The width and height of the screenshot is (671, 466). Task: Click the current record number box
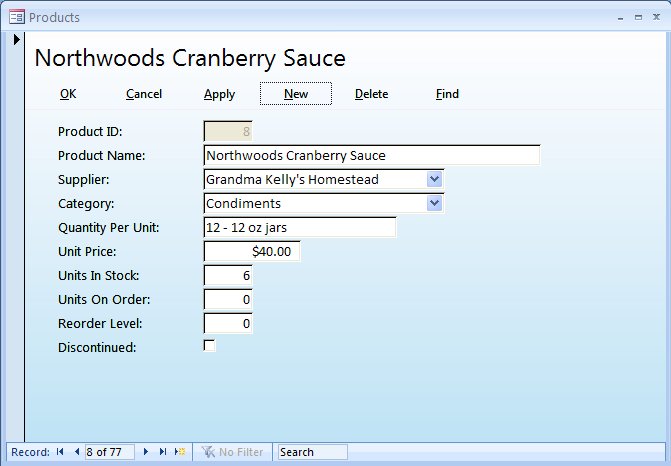pyautogui.click(x=110, y=452)
